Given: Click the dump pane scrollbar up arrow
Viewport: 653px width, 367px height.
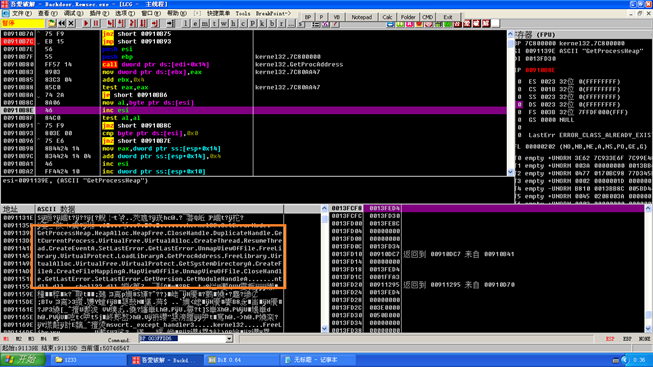Looking at the screenshot, I should 324,208.
